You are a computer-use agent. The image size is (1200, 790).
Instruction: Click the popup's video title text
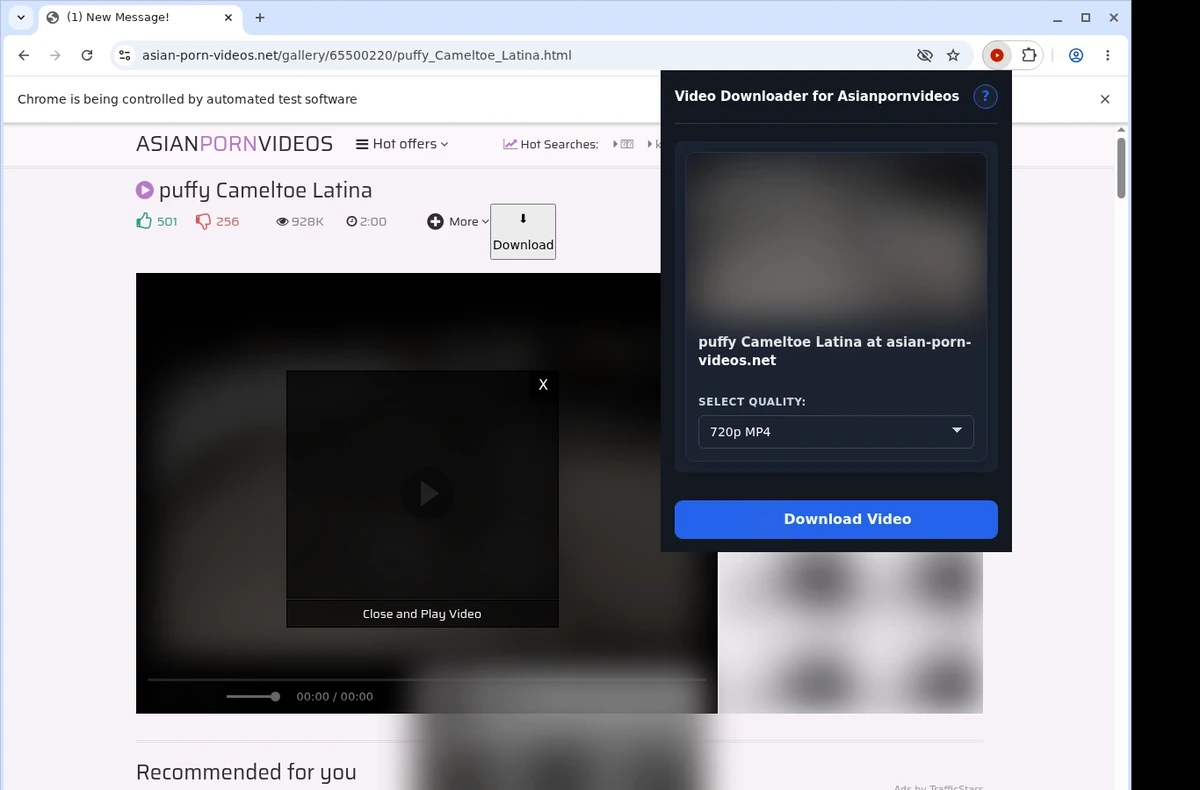point(835,351)
